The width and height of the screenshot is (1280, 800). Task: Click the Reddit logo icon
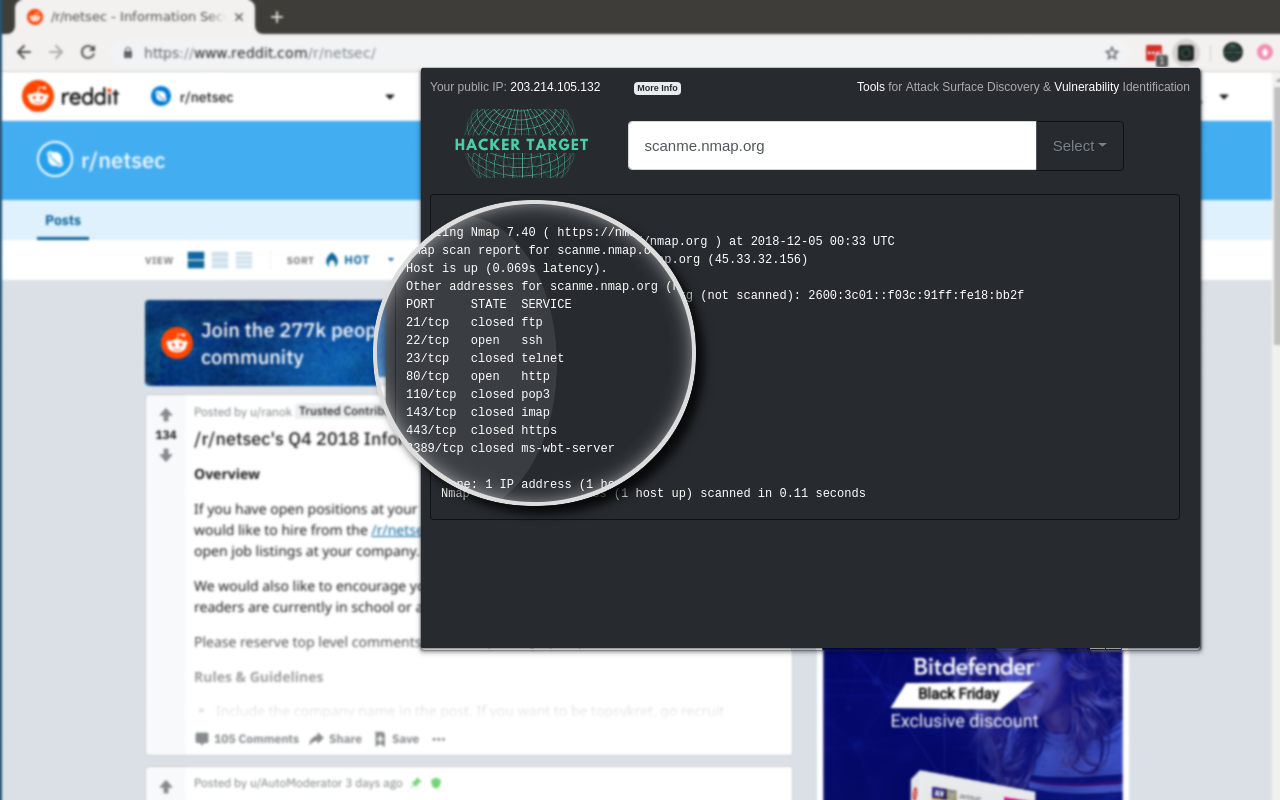[37, 95]
